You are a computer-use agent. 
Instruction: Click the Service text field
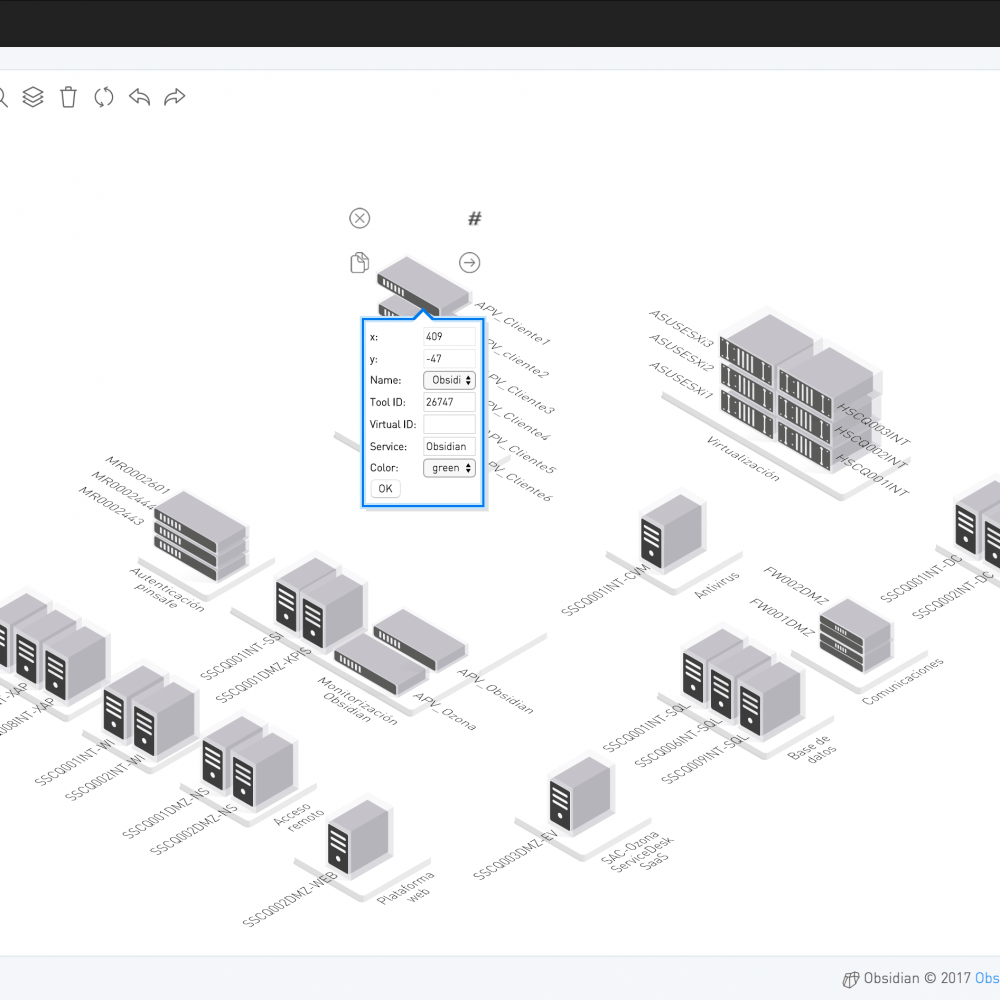click(x=449, y=446)
